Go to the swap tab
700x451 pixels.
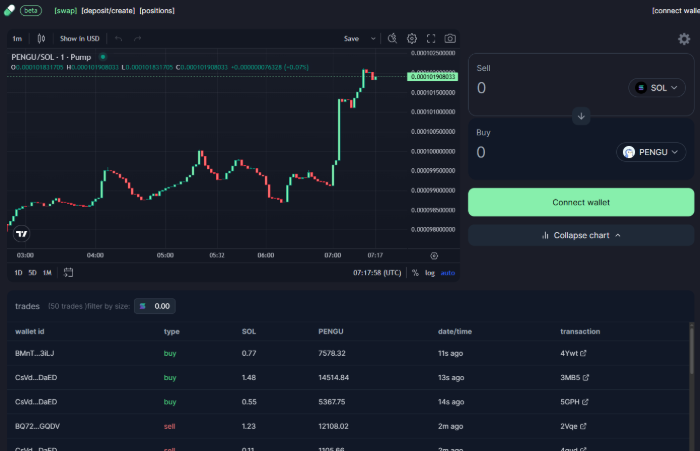66,10
